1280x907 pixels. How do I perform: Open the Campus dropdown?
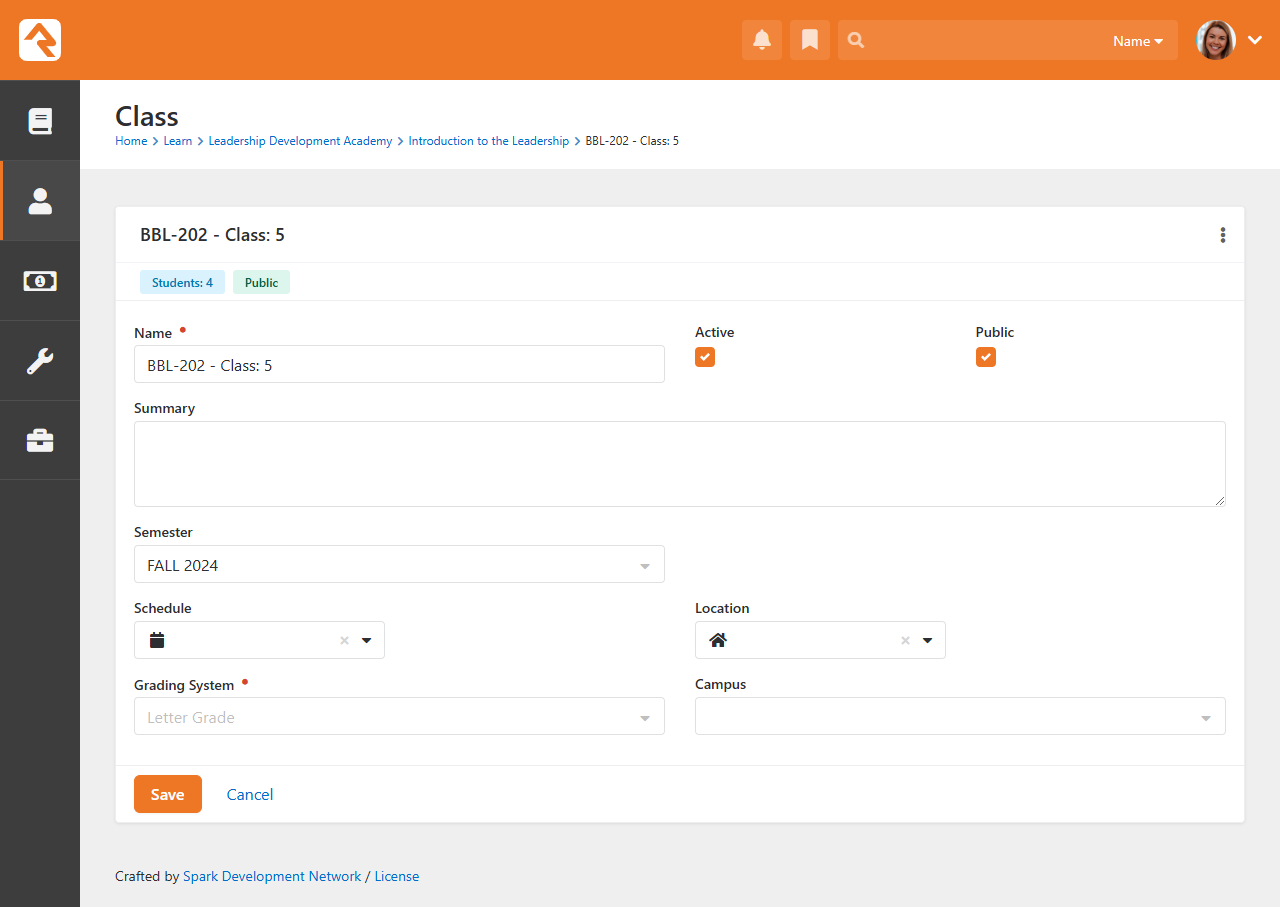960,716
